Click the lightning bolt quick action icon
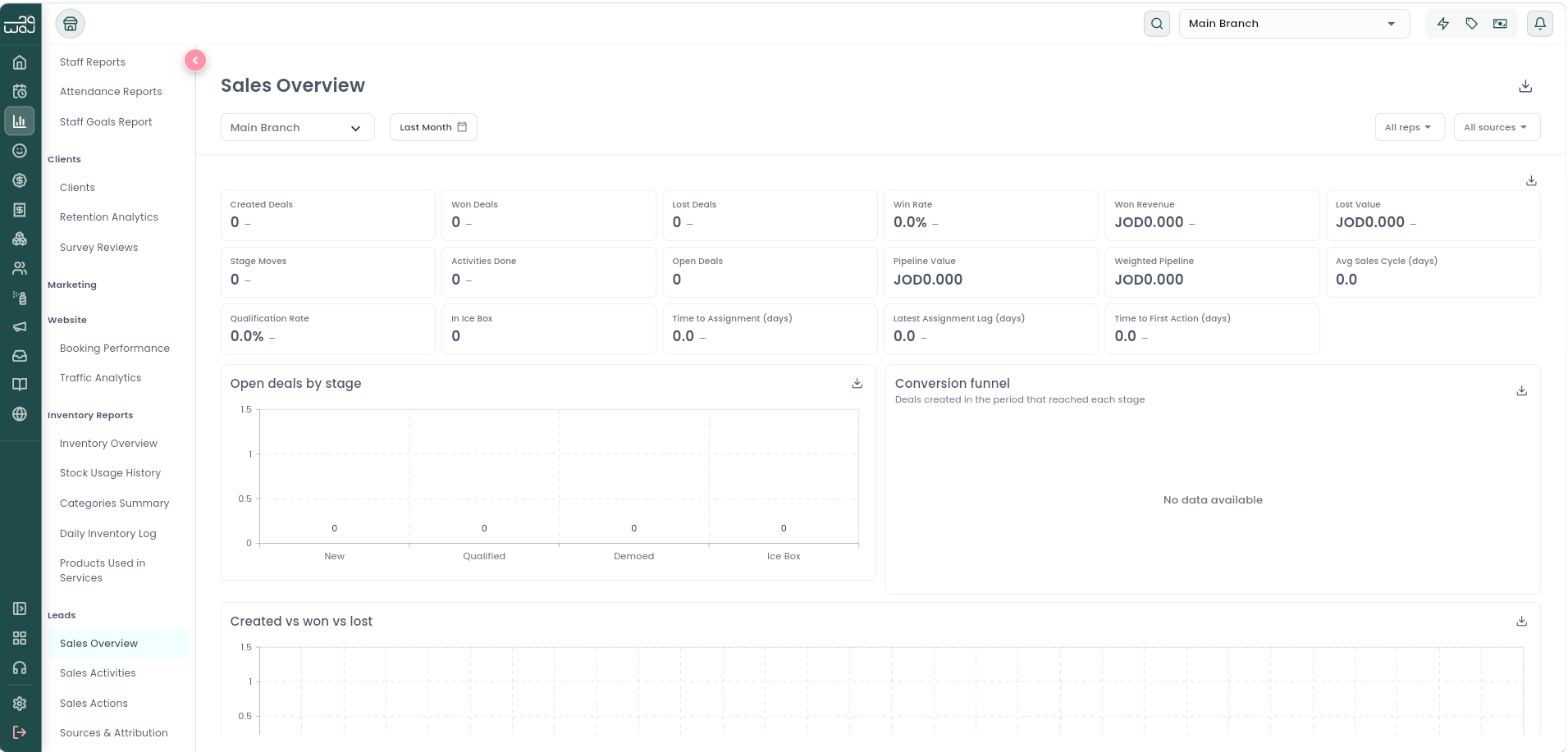Viewport: 1568px width, 752px height. tap(1443, 24)
